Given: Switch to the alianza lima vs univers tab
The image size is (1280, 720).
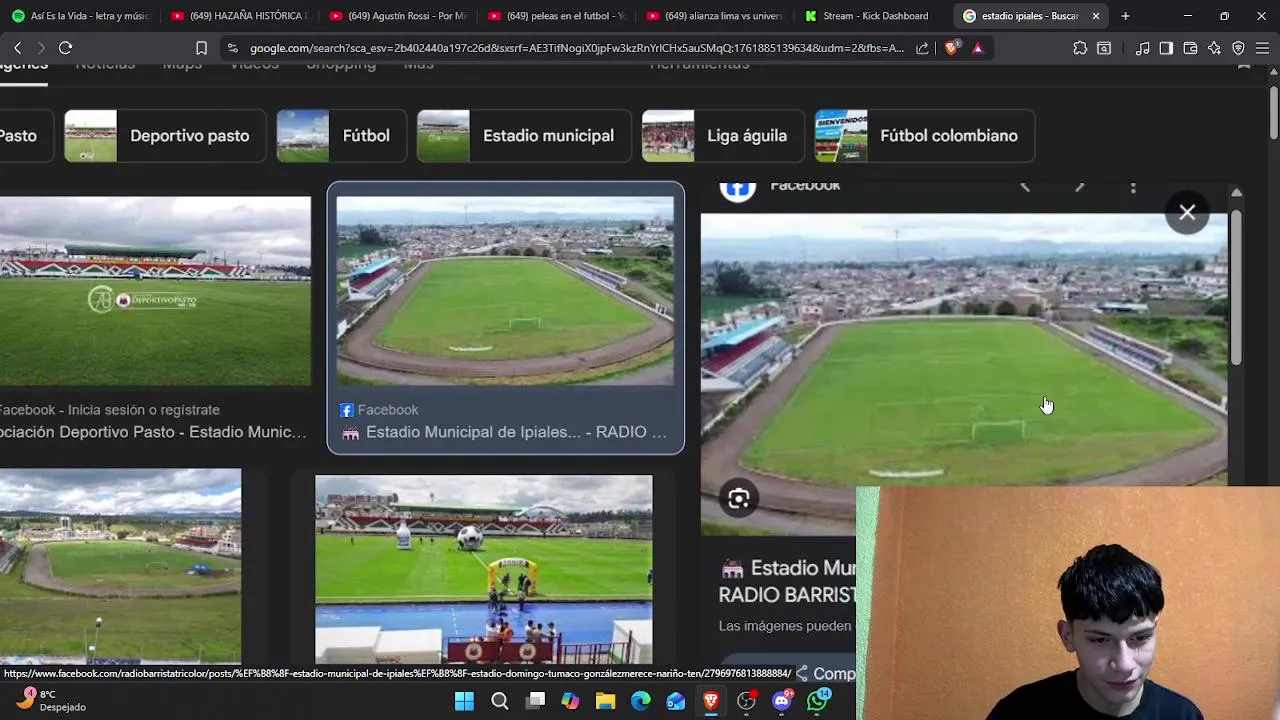Looking at the screenshot, I should 714,16.
